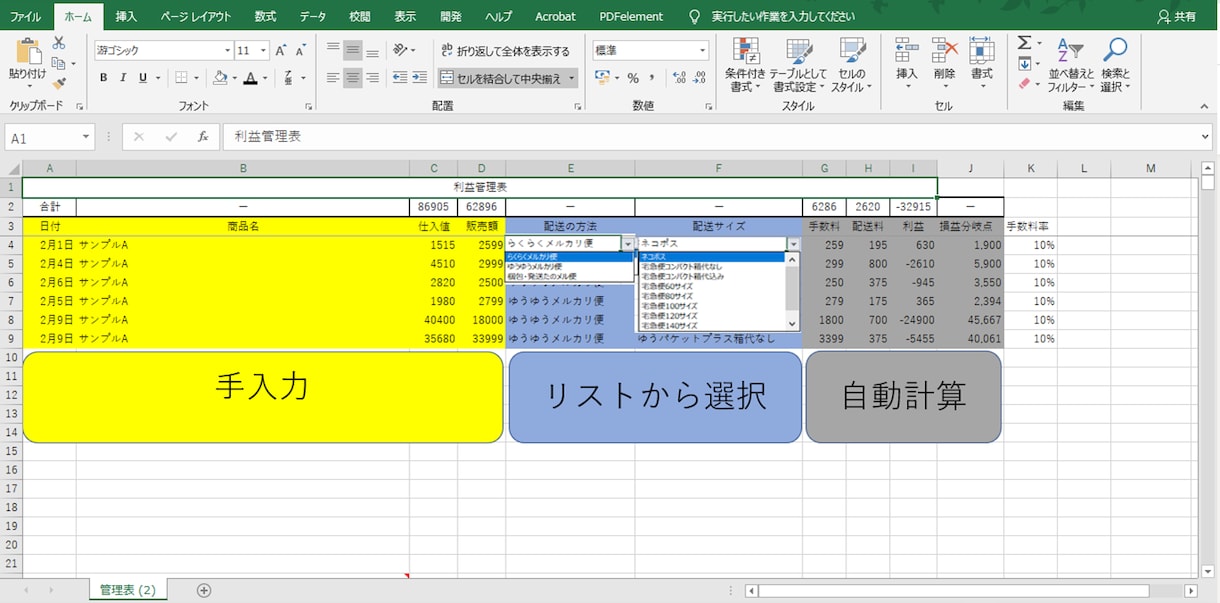
Task: Open the 標準 number format dropdown
Action: (703, 50)
